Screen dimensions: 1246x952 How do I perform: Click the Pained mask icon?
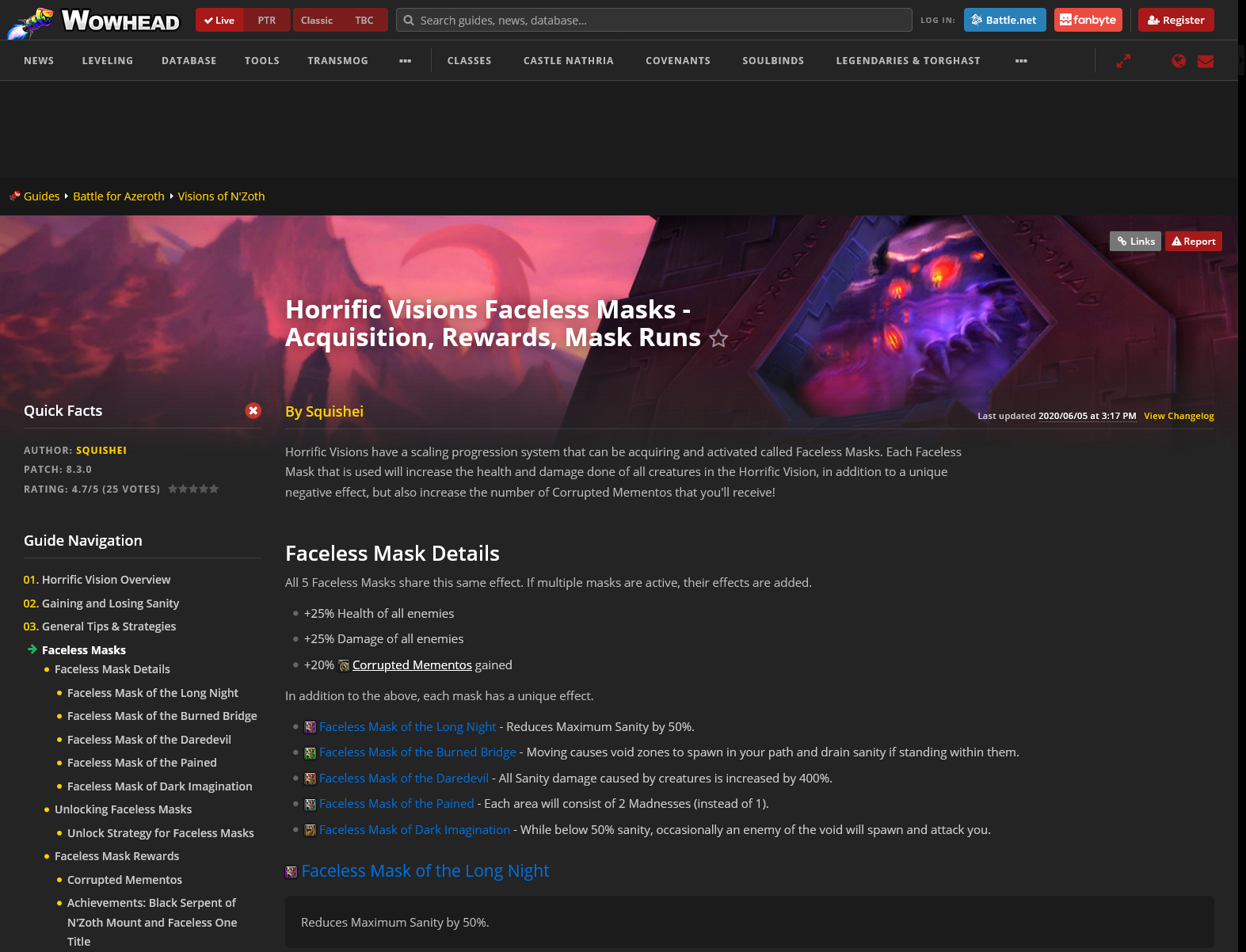(311, 804)
